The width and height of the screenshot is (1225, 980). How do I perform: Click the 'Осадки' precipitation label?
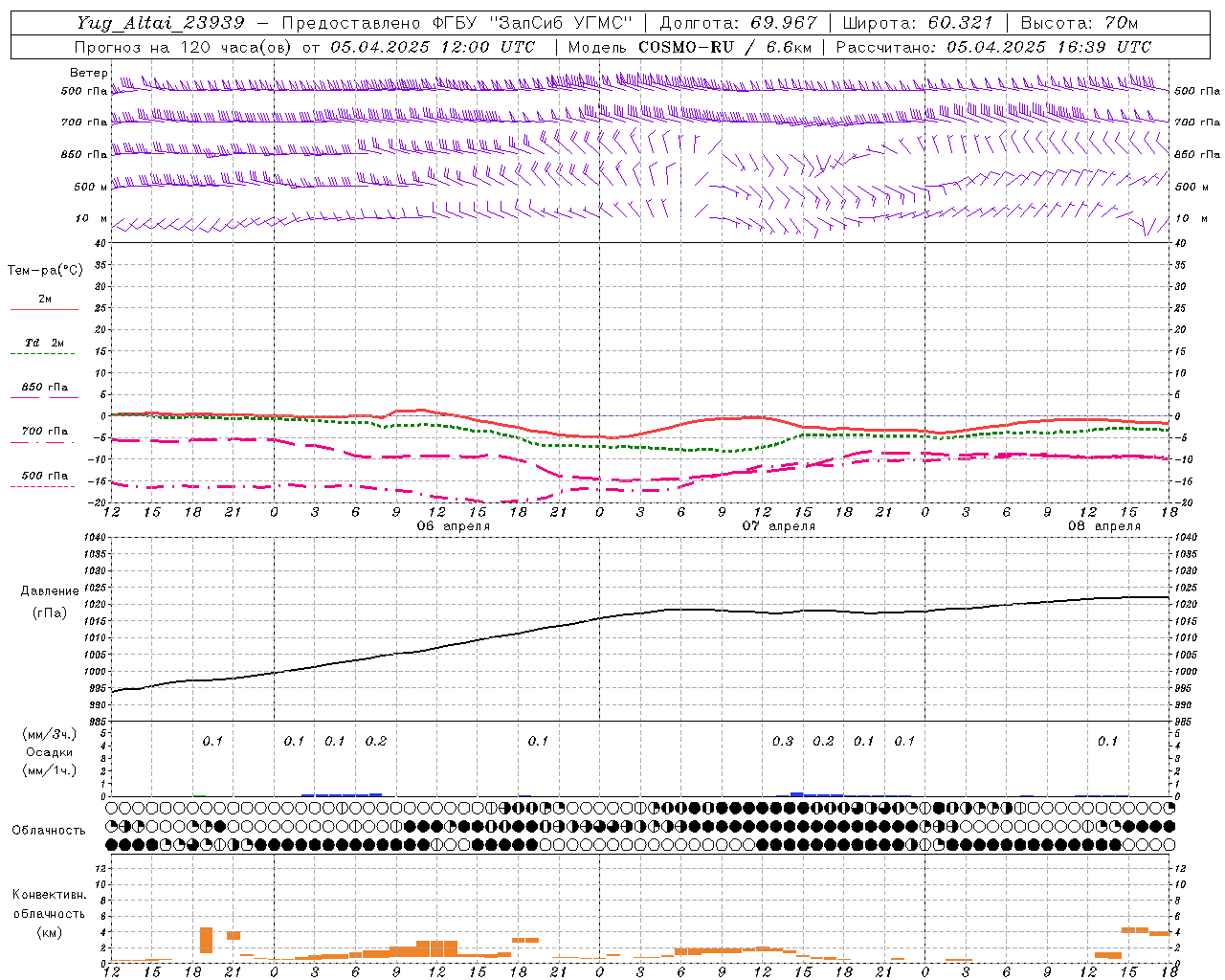[50, 752]
